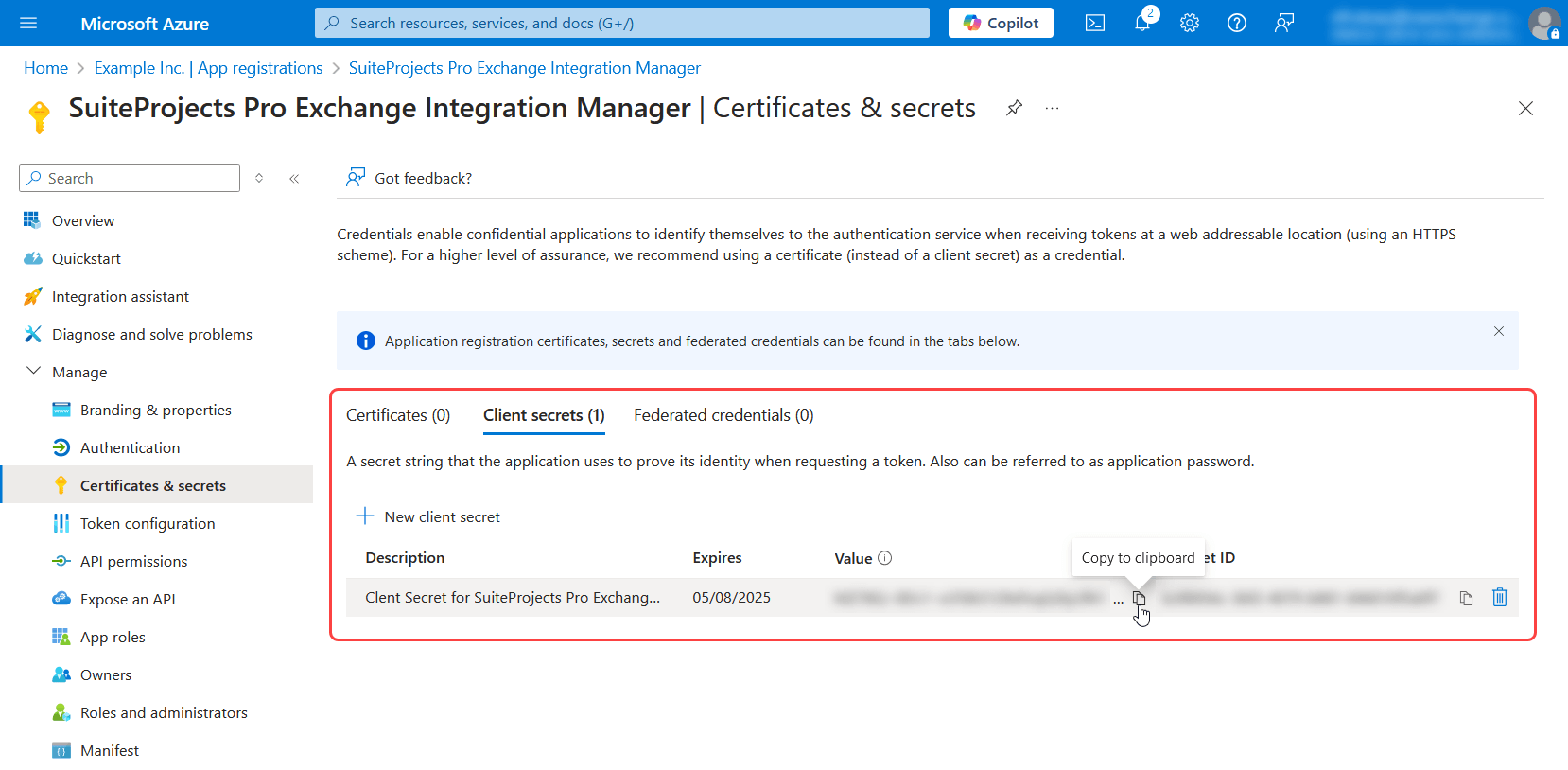Pin this blade with the pin icon

click(x=1014, y=108)
